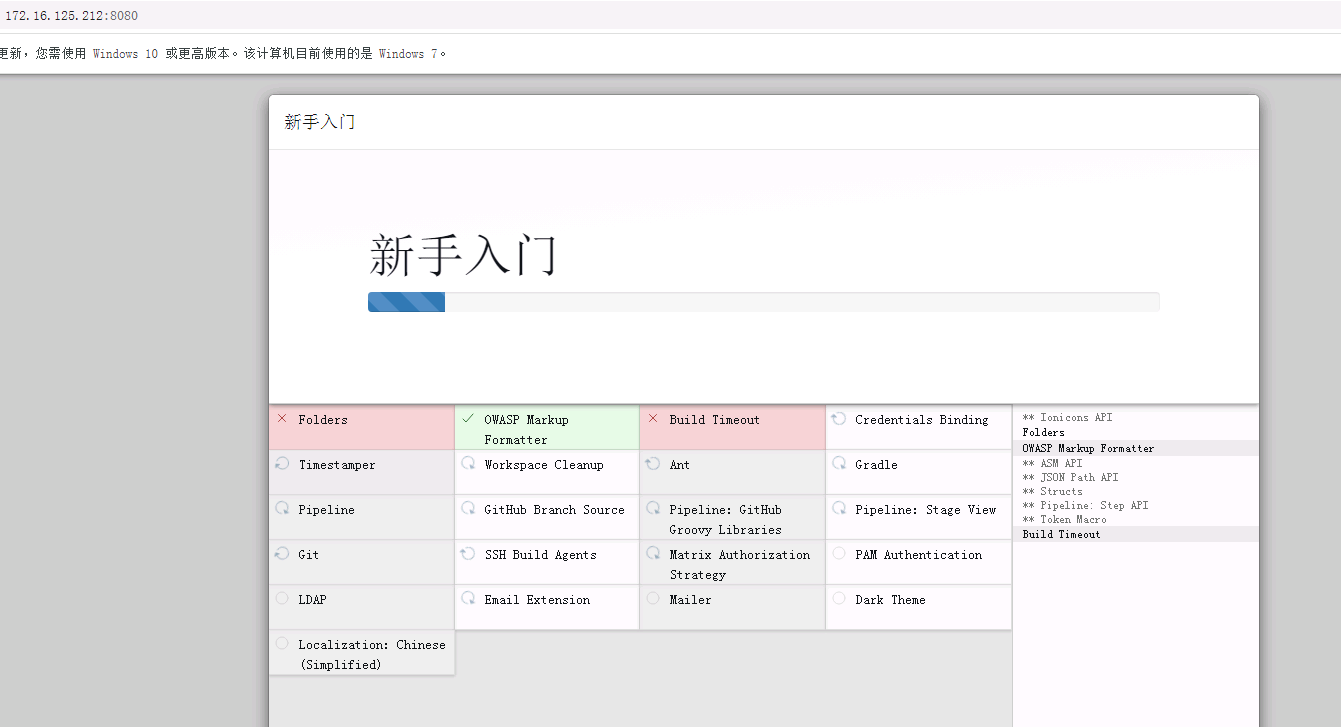This screenshot has width=1341, height=727.
Task: Click the Windows 10 update notice bar
Action: 670,54
